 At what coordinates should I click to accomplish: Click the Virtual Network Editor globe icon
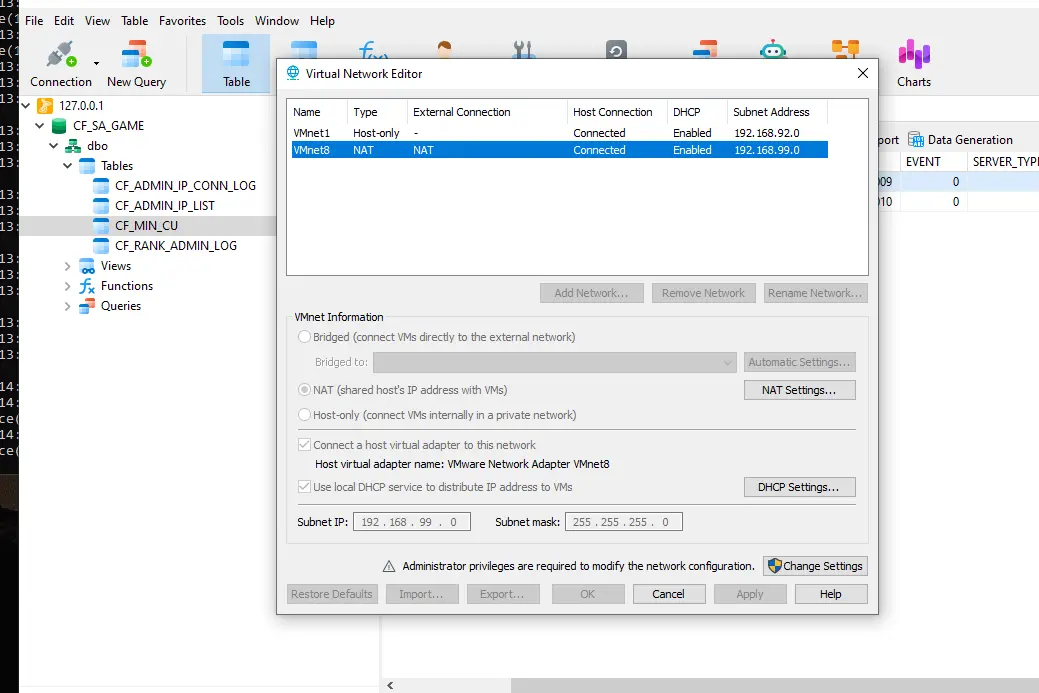coord(293,73)
